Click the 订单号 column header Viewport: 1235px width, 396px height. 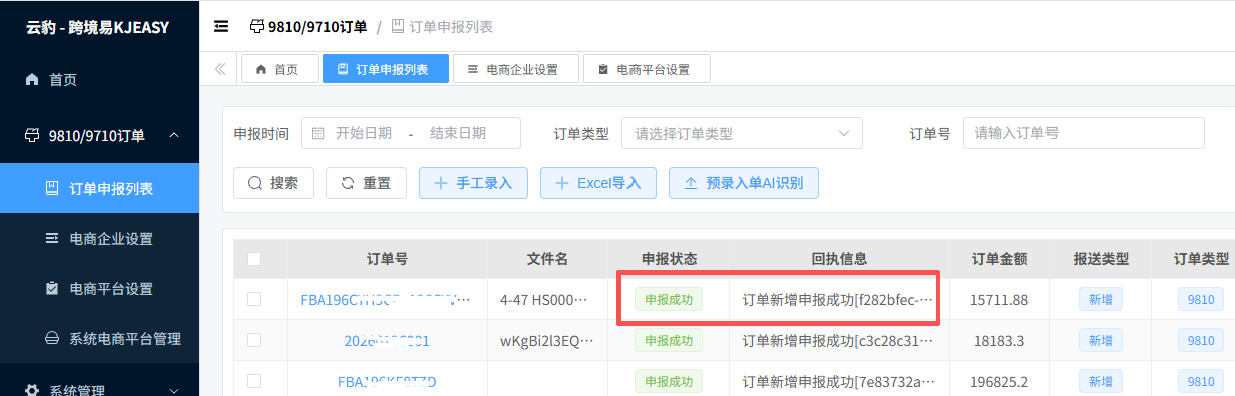[387, 259]
